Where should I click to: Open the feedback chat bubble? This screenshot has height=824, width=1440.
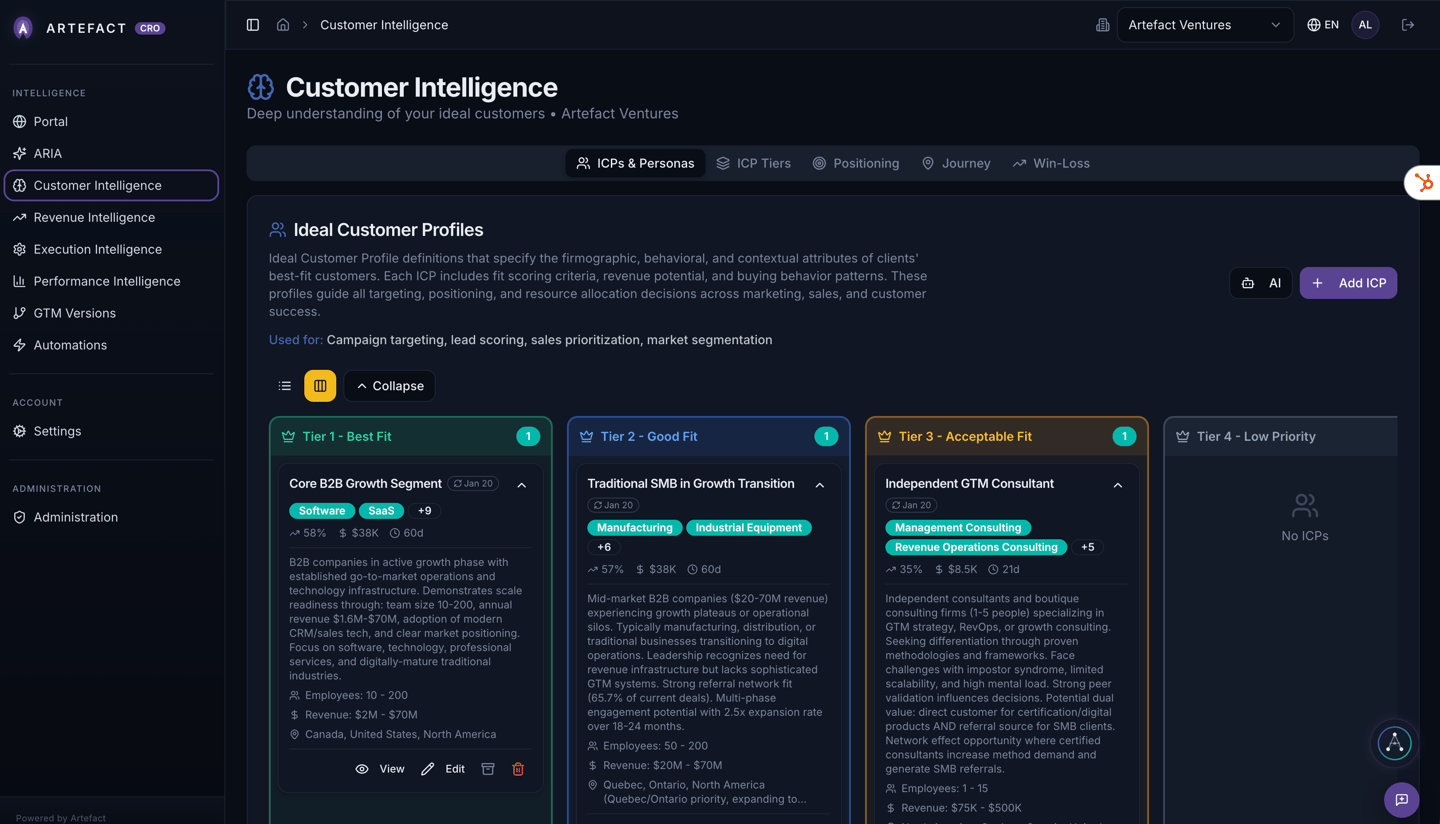(x=1401, y=800)
